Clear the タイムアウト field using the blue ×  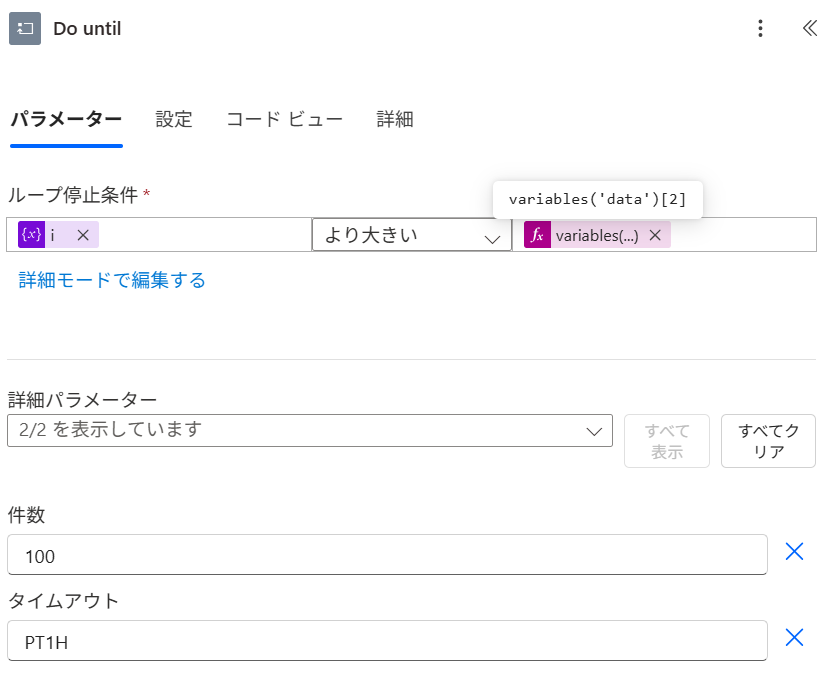click(x=795, y=637)
